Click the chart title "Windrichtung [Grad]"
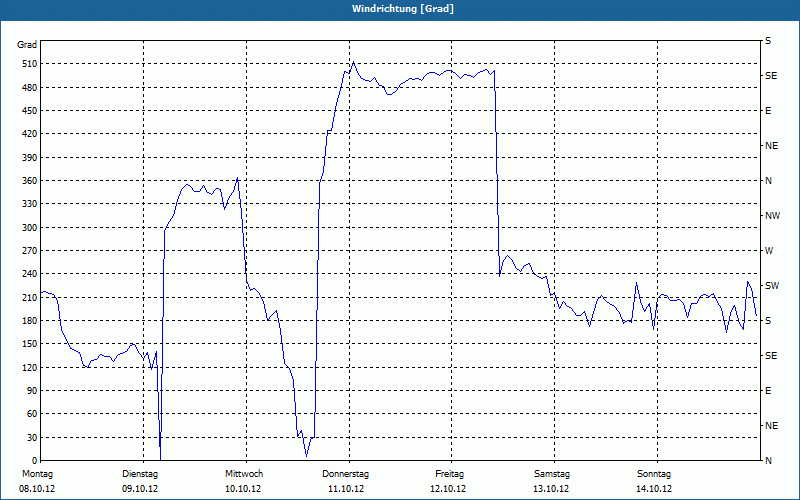This screenshot has width=800, height=500. pyautogui.click(x=403, y=9)
